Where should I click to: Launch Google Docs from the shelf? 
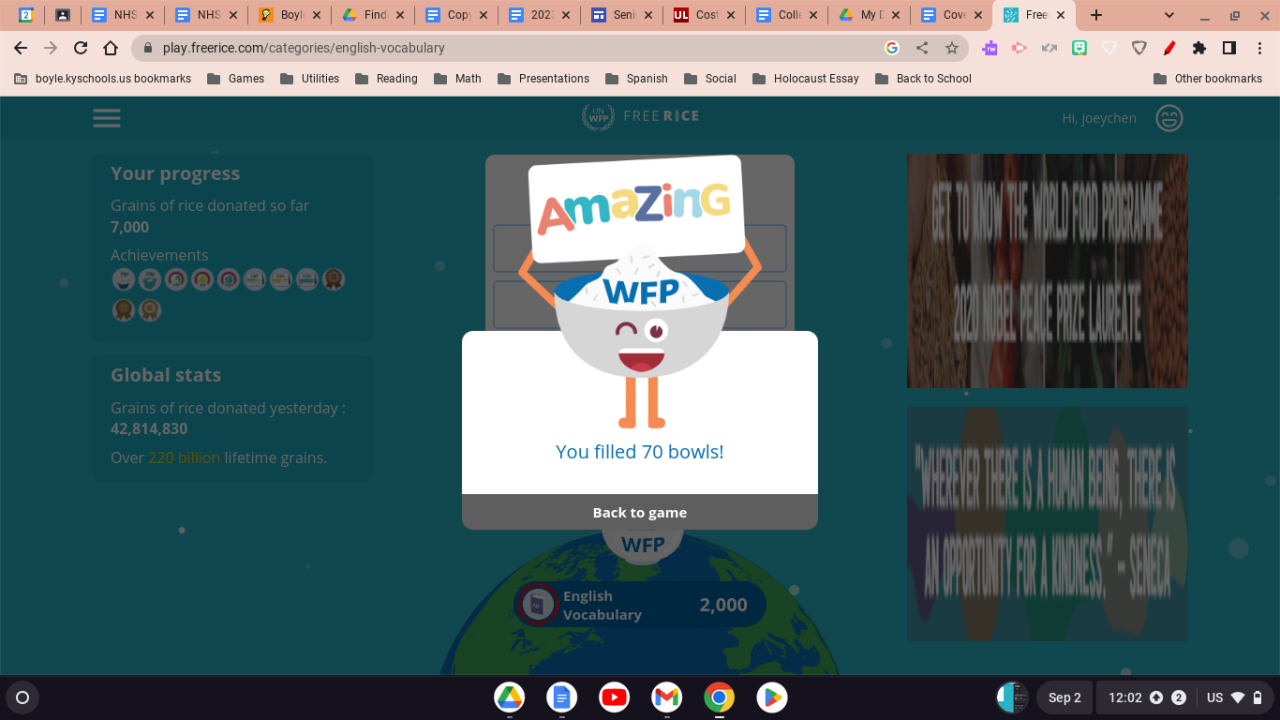point(562,697)
